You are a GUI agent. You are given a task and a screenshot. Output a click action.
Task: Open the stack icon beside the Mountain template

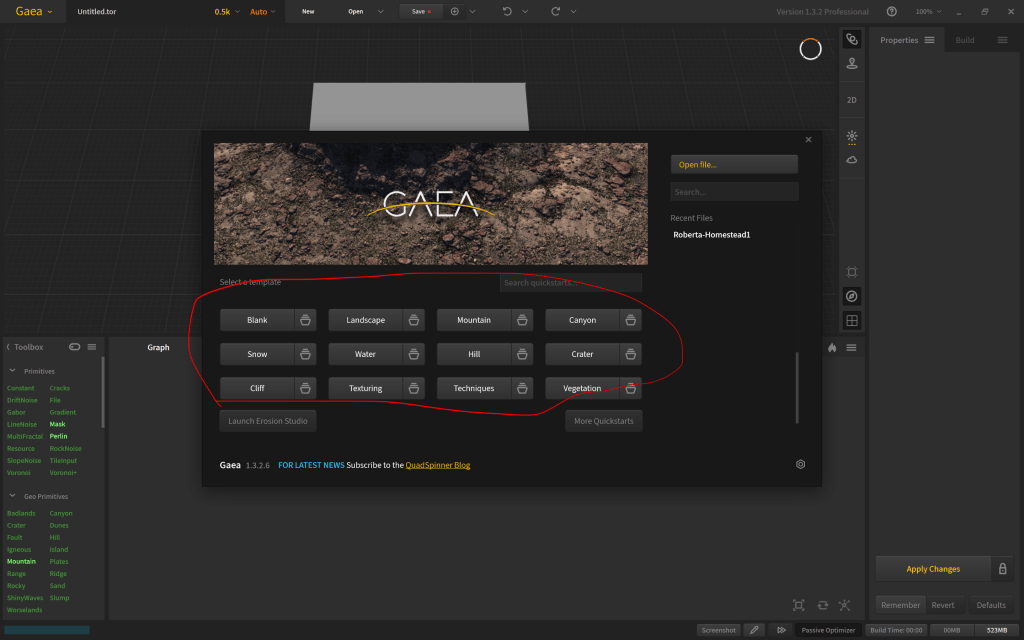[x=522, y=320]
